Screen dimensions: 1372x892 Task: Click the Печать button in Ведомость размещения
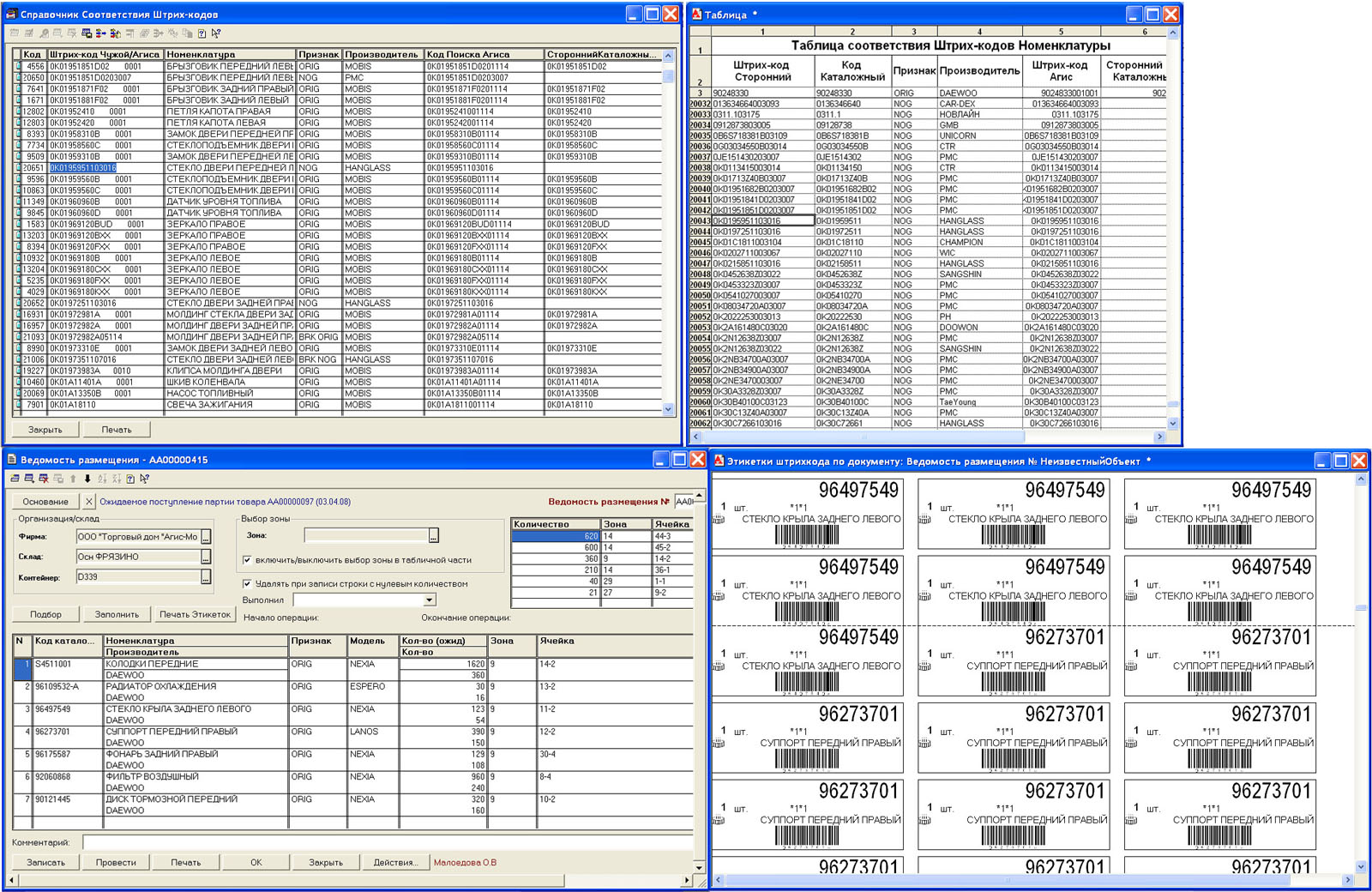pos(186,862)
